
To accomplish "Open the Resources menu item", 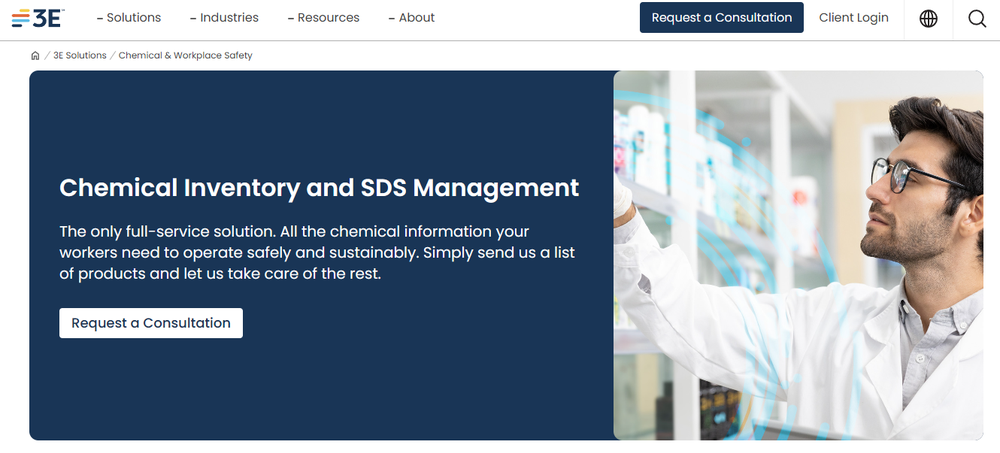I will point(329,18).
